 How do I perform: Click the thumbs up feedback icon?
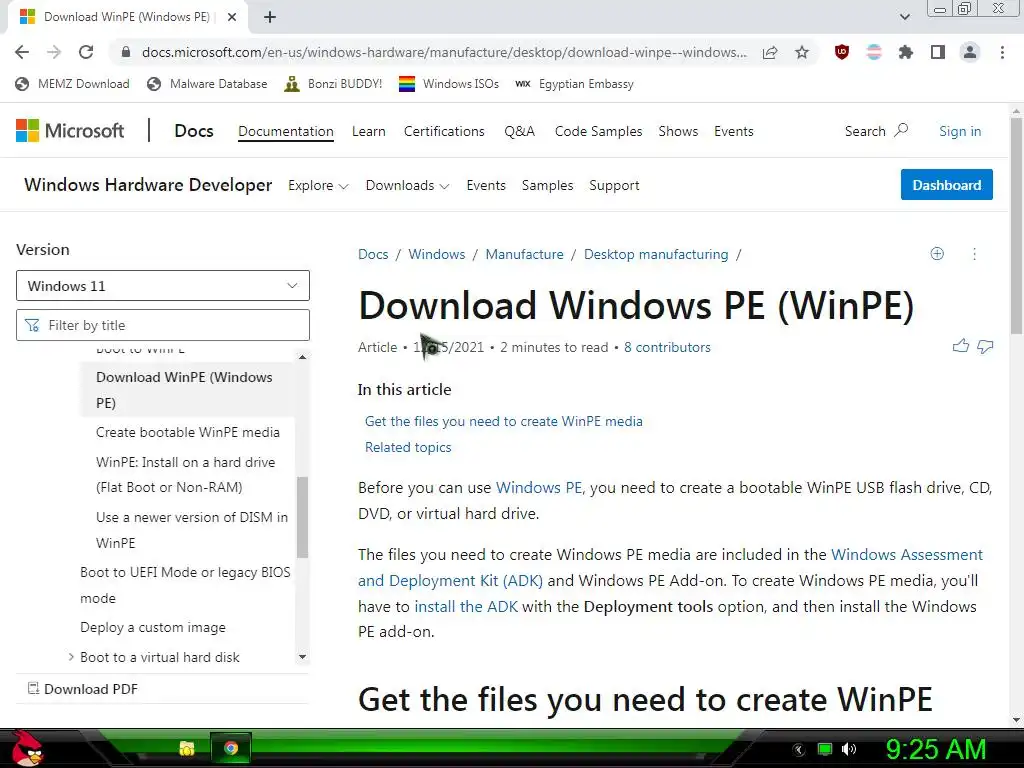coord(961,346)
